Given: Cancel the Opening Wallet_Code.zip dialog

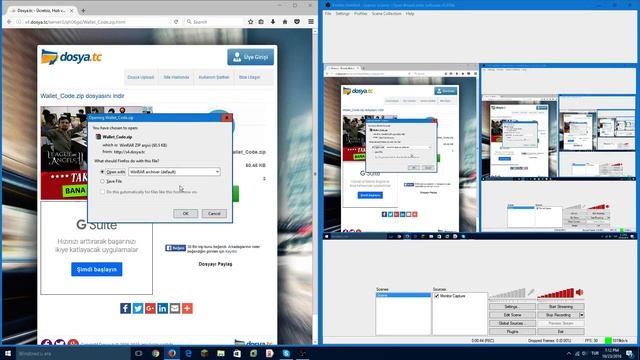Looking at the screenshot, I should tap(214, 213).
